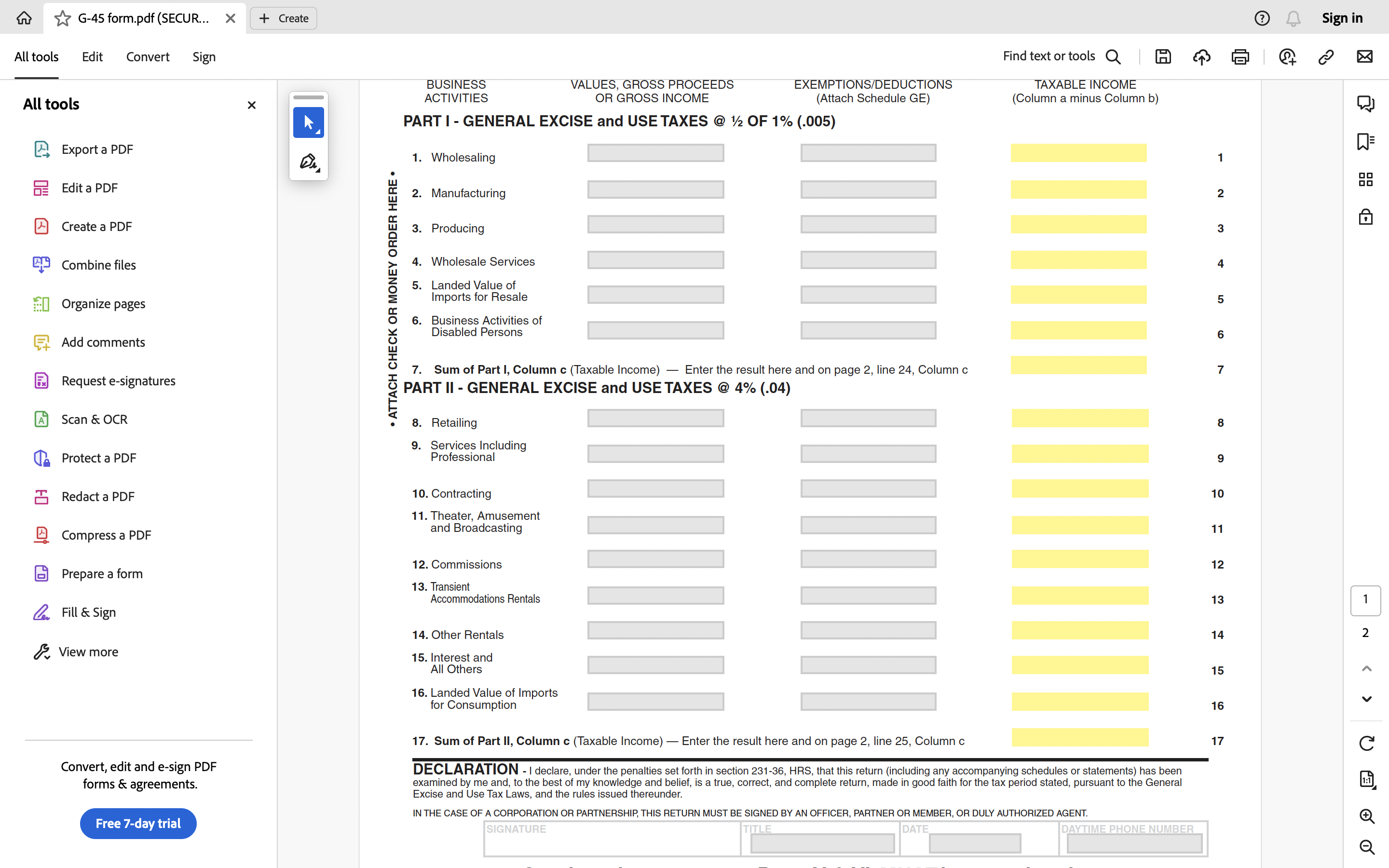The height and width of the screenshot is (868, 1389).
Task: Star the G-45 form.pdf tab
Action: coord(62,18)
